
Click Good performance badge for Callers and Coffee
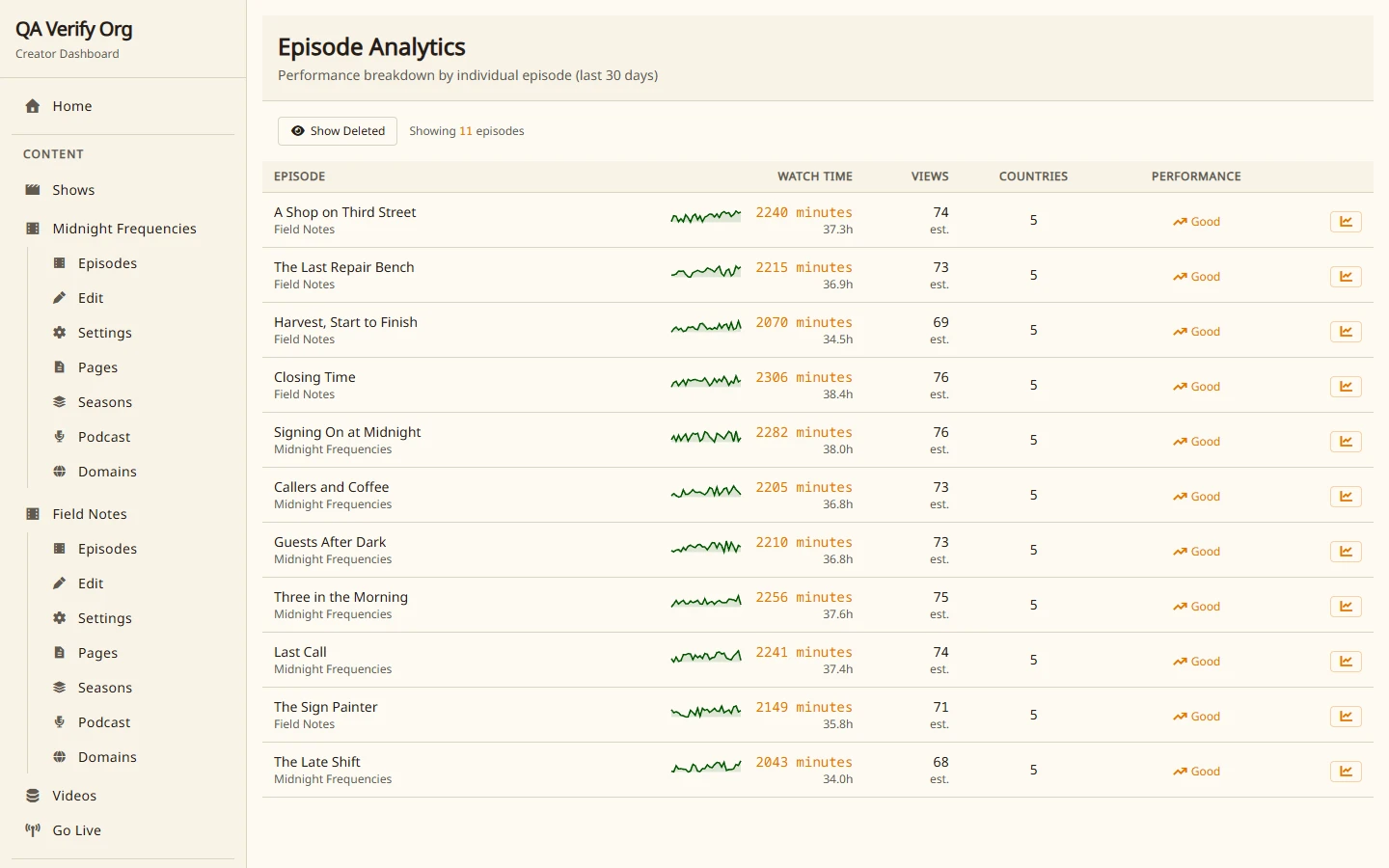click(x=1196, y=497)
